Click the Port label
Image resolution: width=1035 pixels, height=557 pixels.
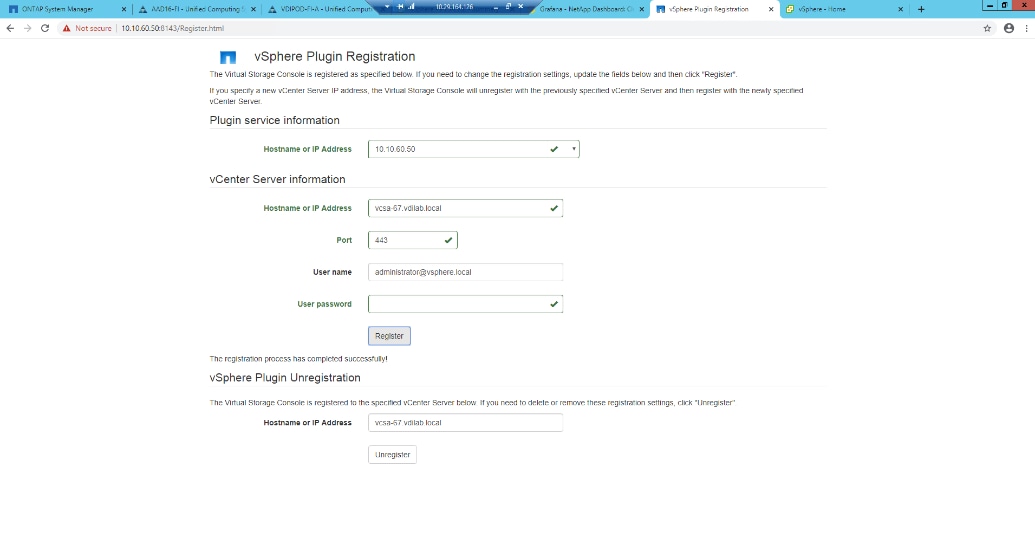click(x=344, y=240)
